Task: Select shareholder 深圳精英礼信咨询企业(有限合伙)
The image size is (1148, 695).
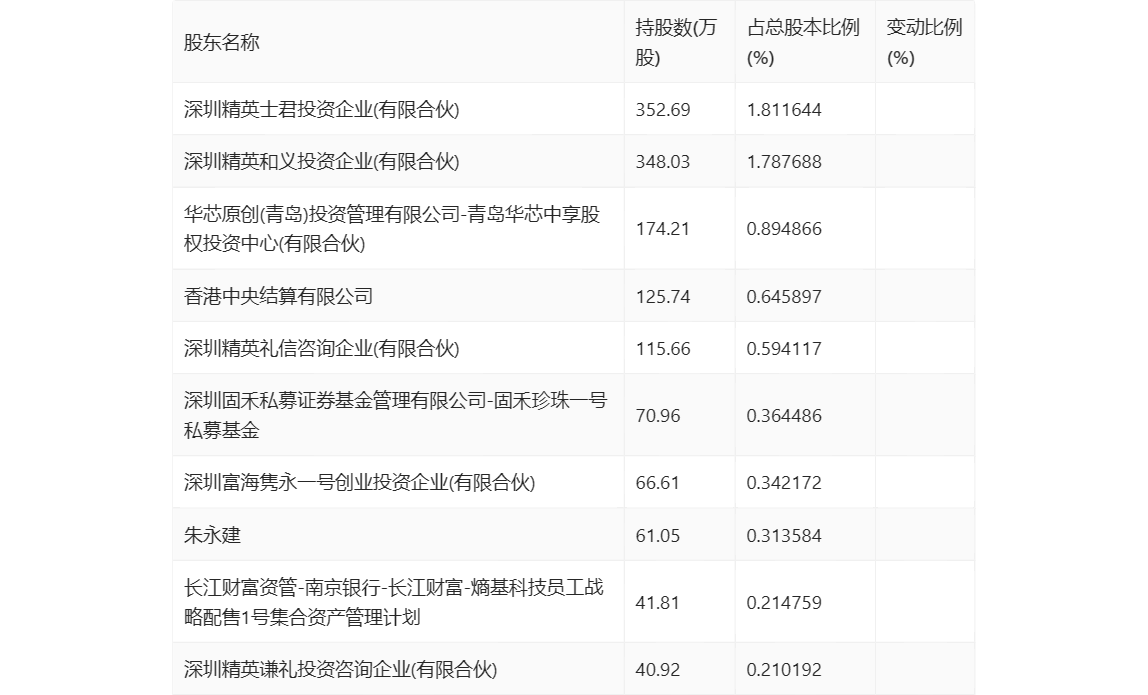Action: (321, 348)
